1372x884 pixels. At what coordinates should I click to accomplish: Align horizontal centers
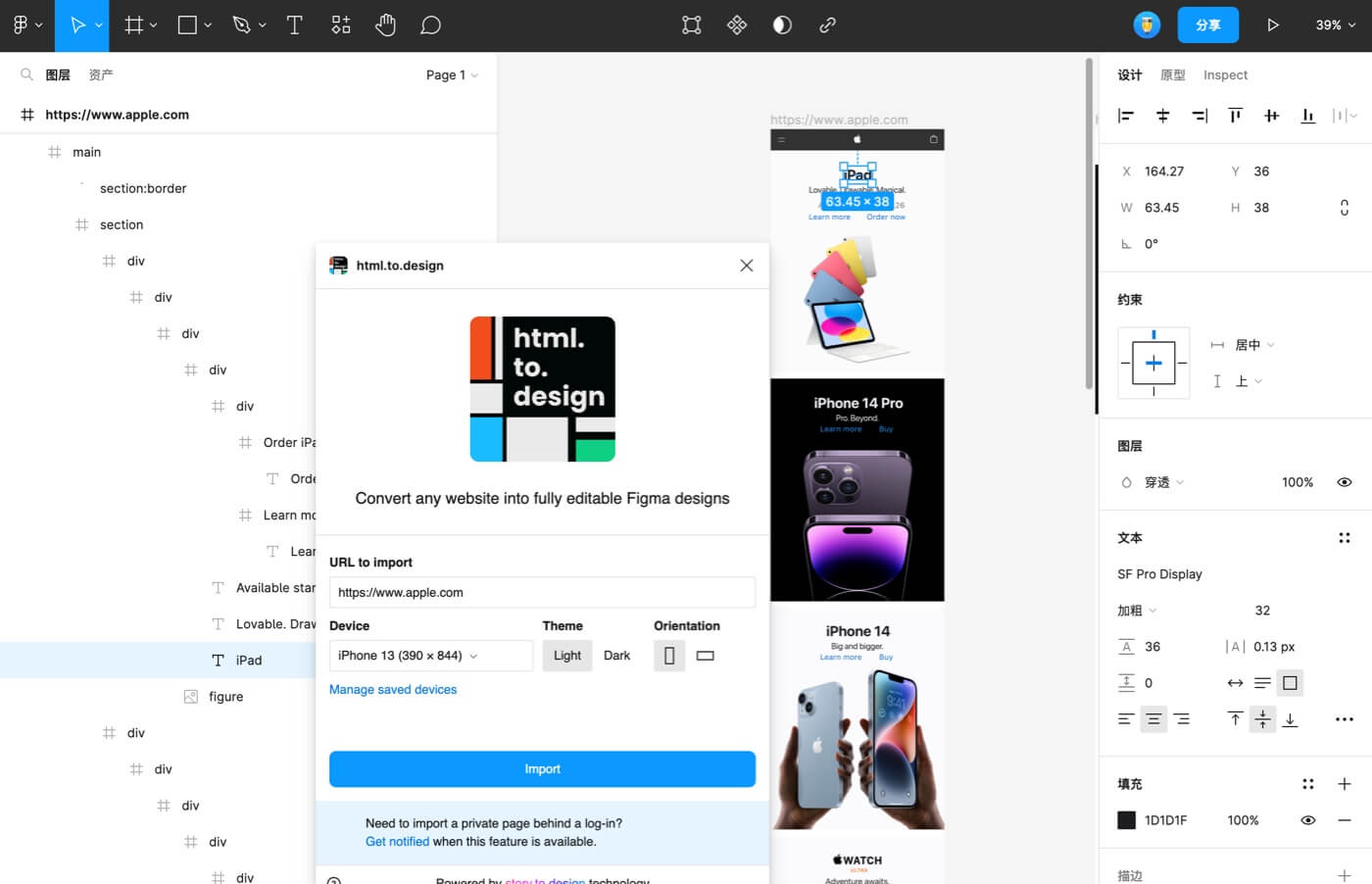click(x=1162, y=116)
